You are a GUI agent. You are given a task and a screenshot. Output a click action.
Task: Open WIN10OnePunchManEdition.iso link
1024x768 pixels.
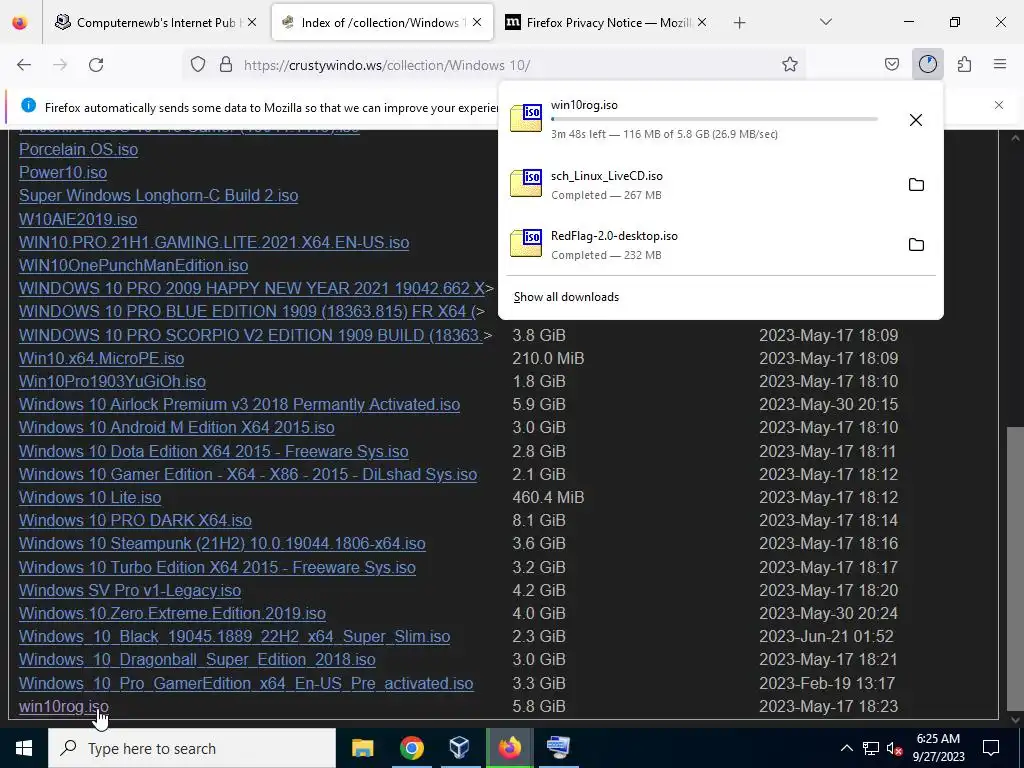click(x=133, y=266)
